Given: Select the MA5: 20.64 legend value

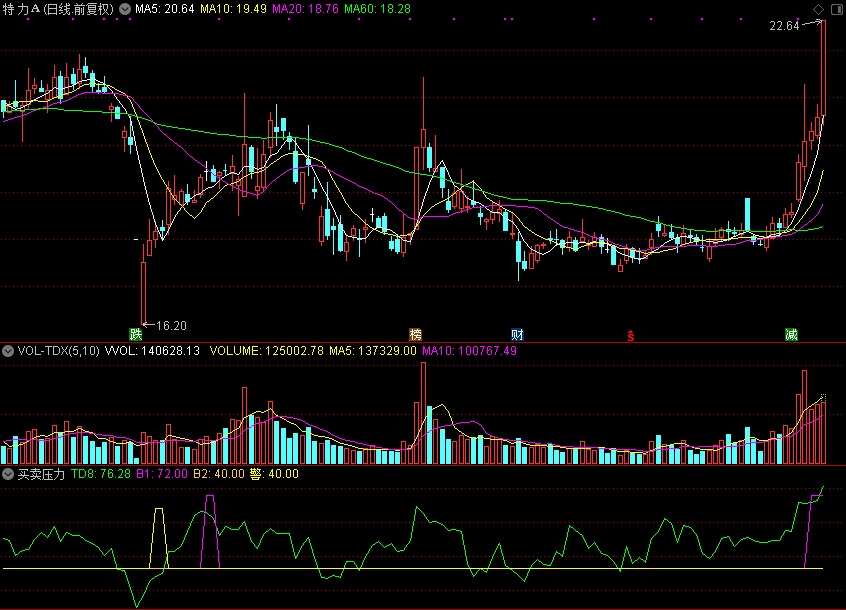Looking at the screenshot, I should [165, 9].
